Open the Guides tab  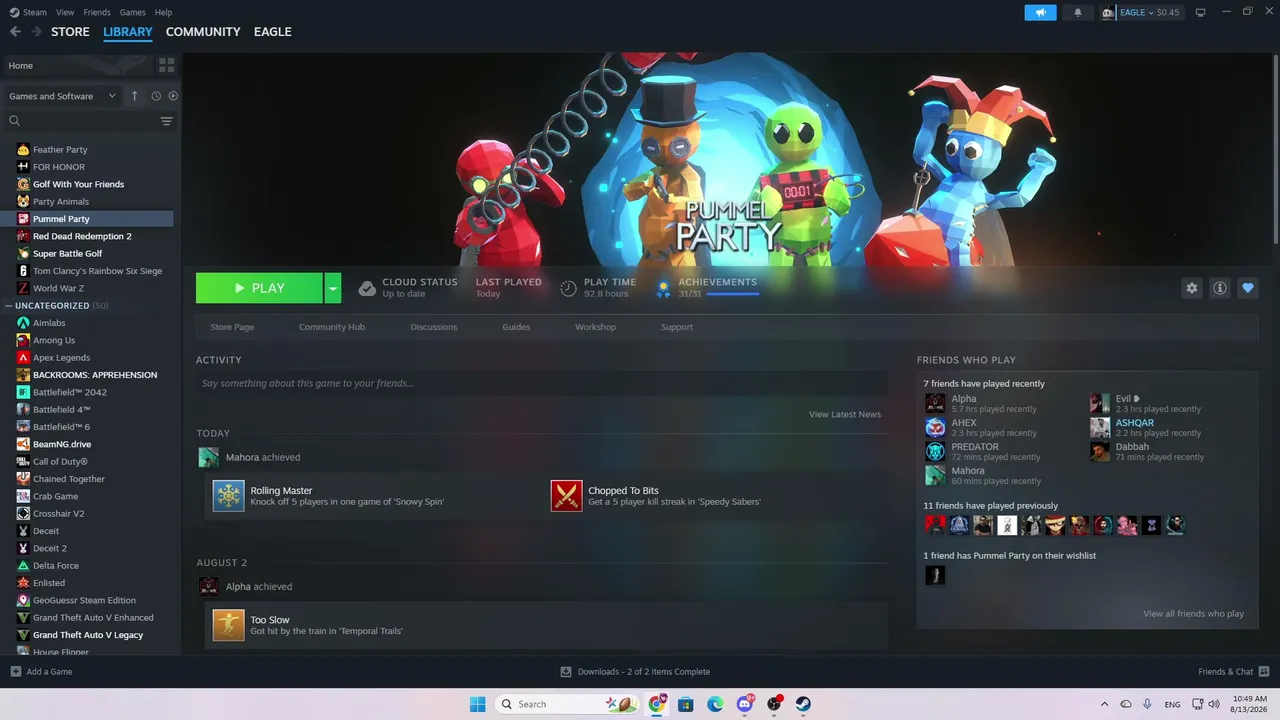516,327
